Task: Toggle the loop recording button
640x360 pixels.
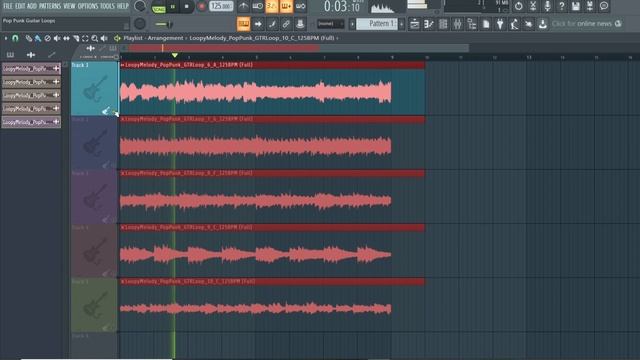Action: click(x=300, y=6)
